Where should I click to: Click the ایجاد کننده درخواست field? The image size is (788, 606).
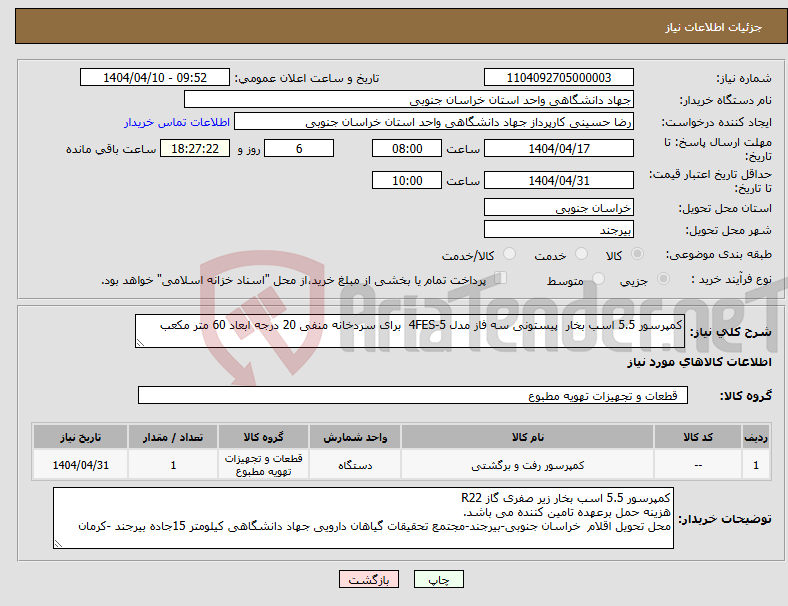click(x=434, y=122)
